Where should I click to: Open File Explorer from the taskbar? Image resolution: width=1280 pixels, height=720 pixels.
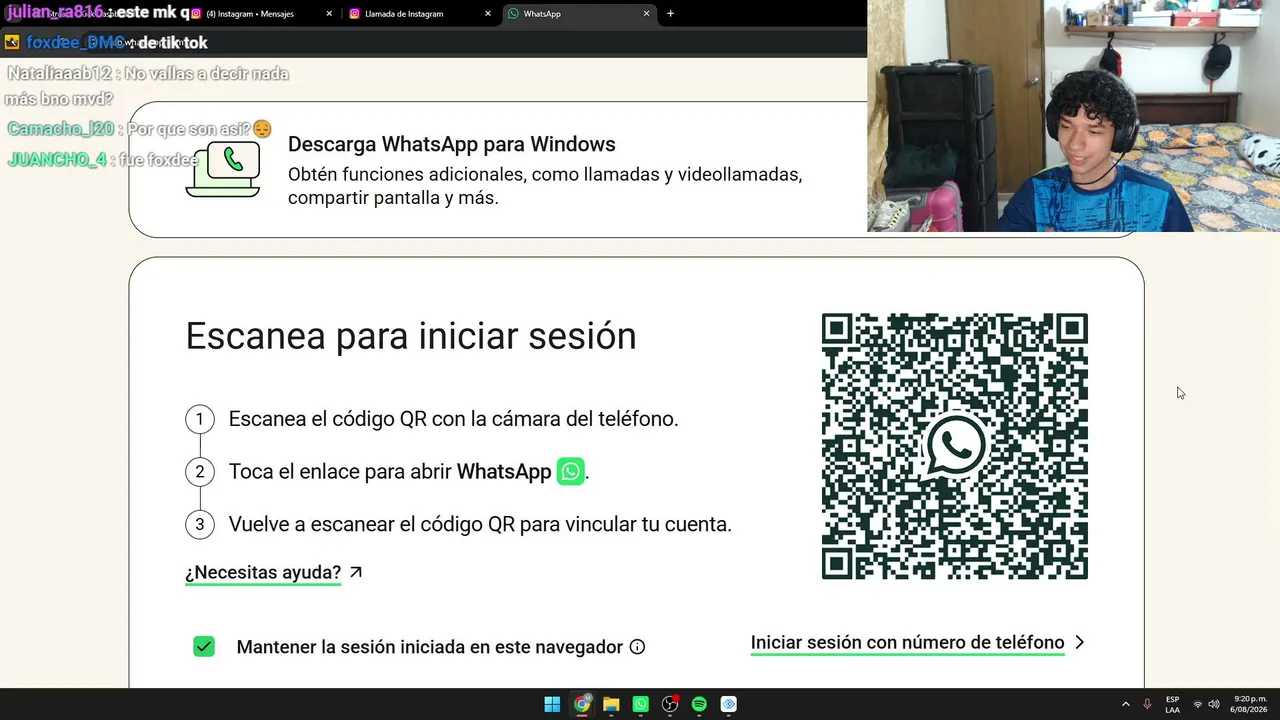pyautogui.click(x=611, y=704)
